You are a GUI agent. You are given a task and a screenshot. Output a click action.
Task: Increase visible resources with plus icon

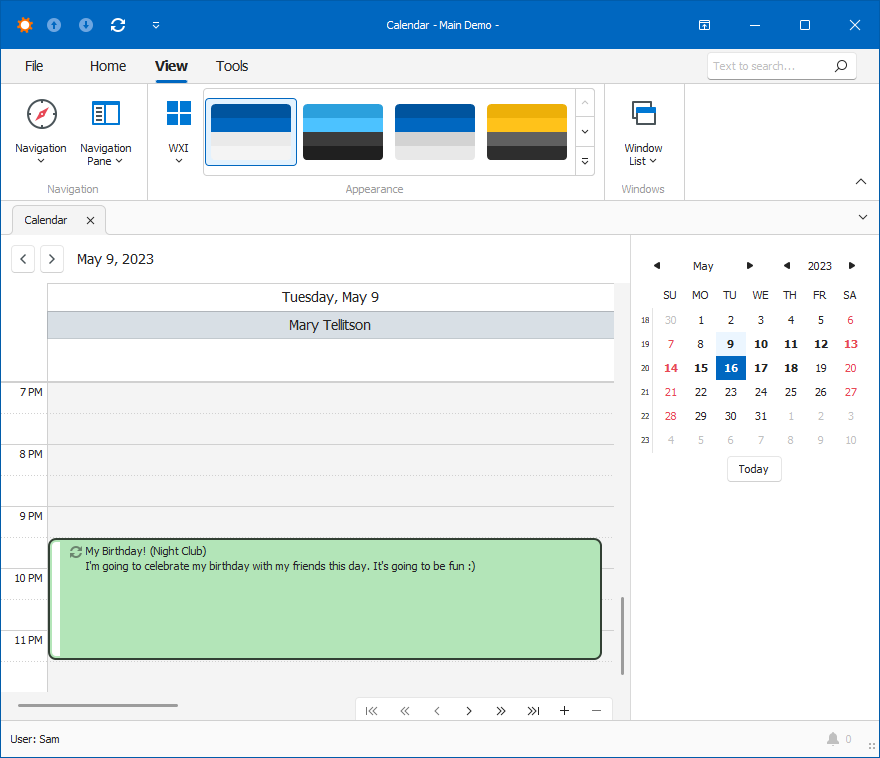click(x=565, y=711)
